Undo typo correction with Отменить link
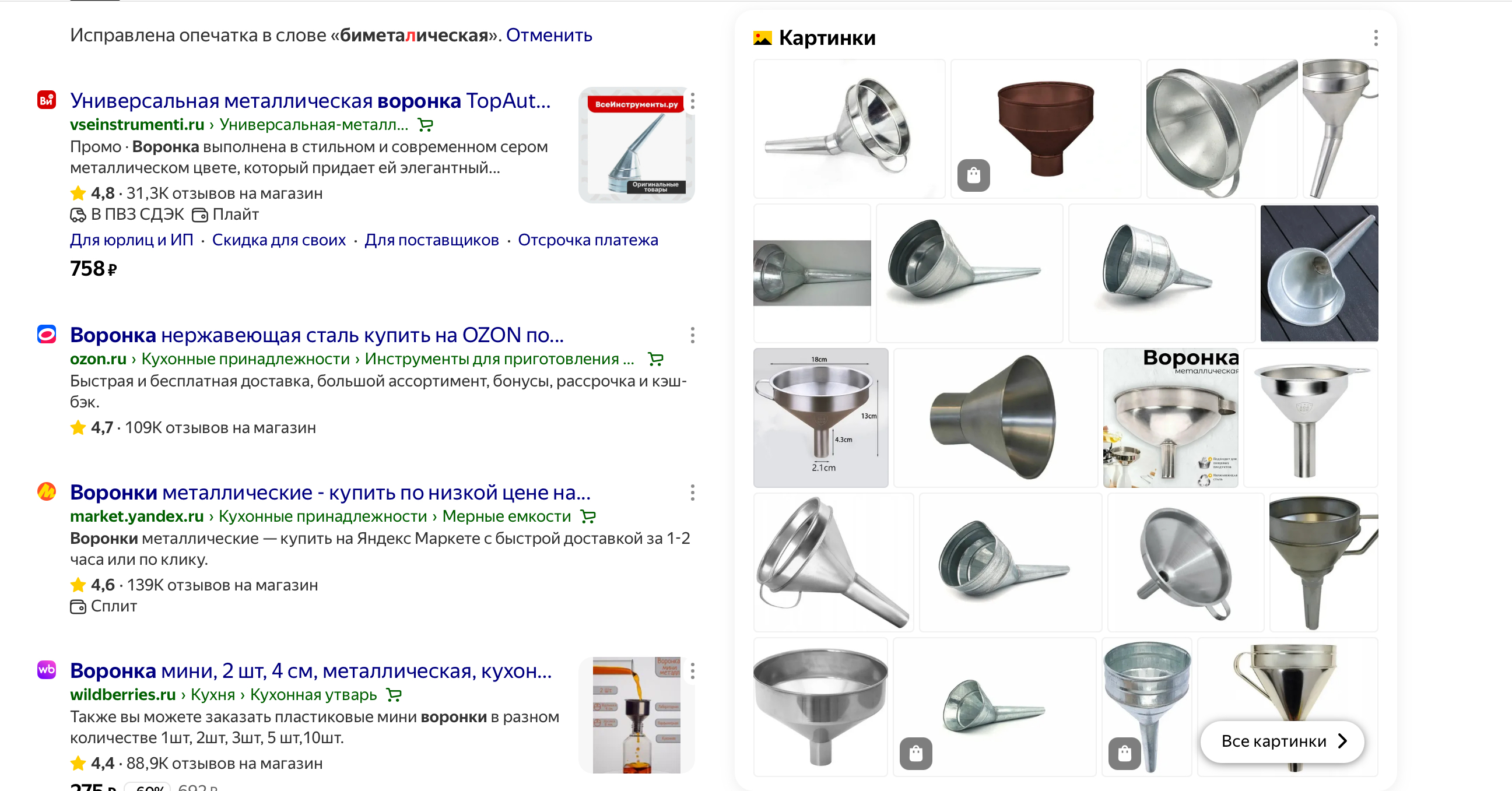1512x791 pixels. [x=549, y=35]
